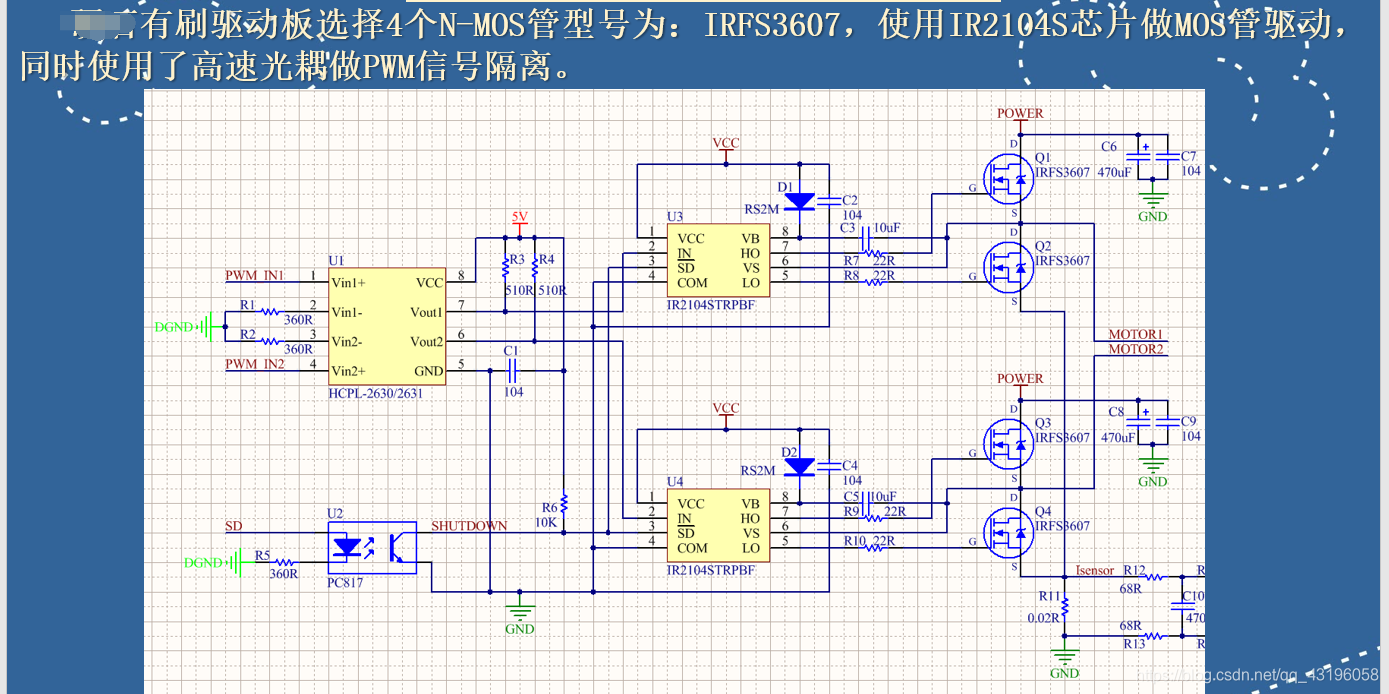Click VCC label above U3
The width and height of the screenshot is (1389, 694).
(x=726, y=143)
